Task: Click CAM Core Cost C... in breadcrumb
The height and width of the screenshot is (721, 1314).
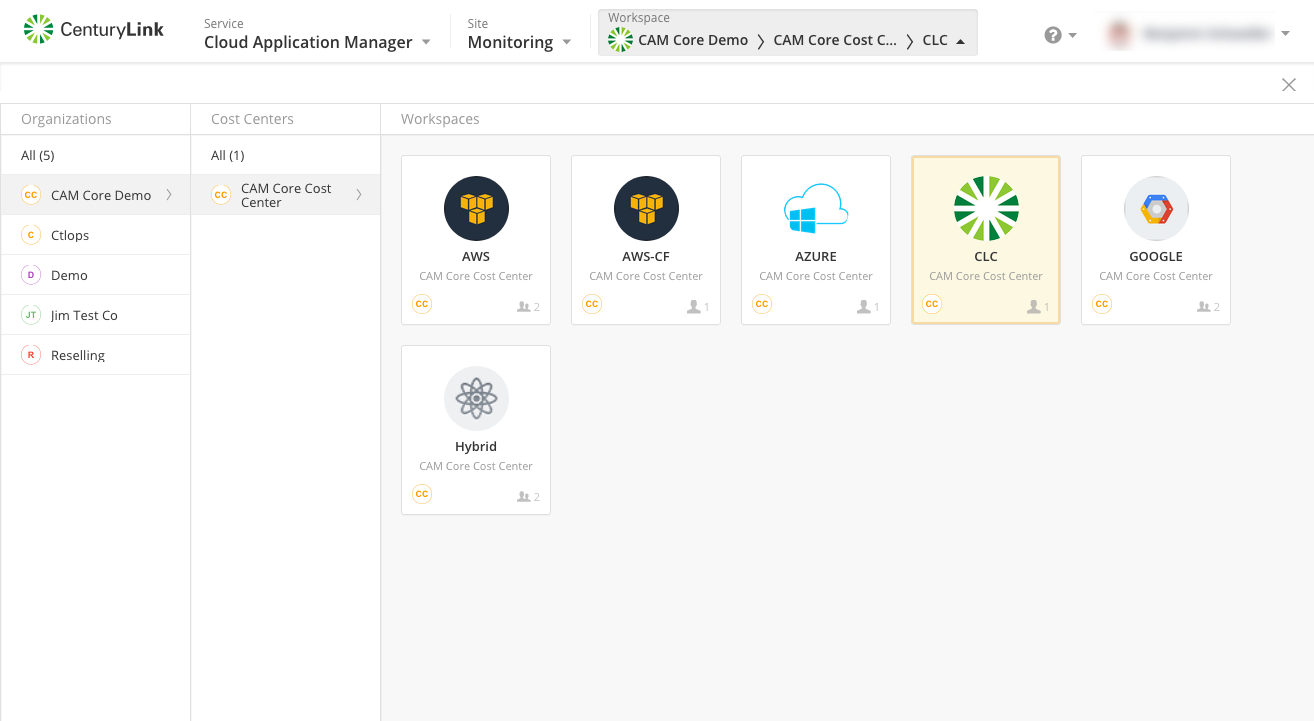Action: point(835,41)
